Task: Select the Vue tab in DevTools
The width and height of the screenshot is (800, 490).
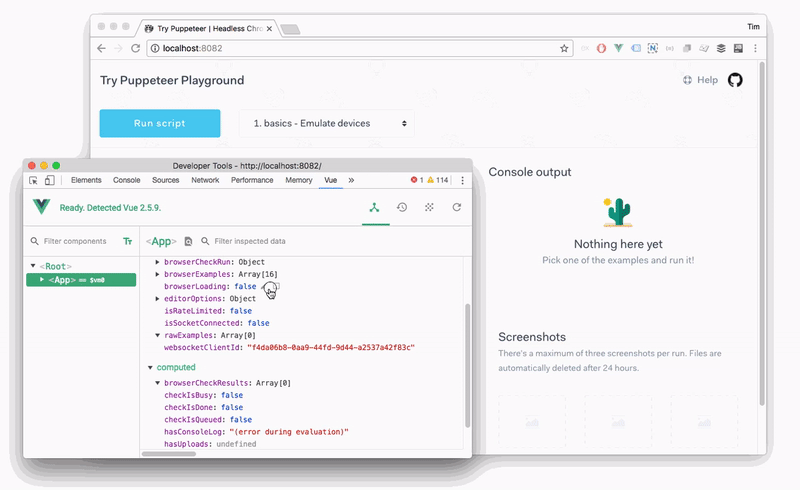Action: coord(331,180)
